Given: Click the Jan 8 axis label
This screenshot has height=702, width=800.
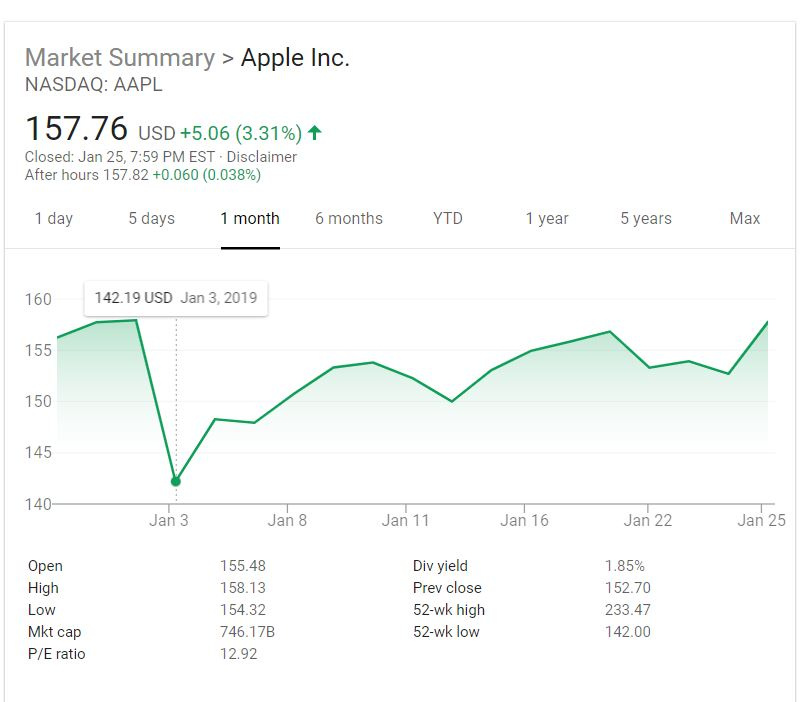Looking at the screenshot, I should coord(287,520).
